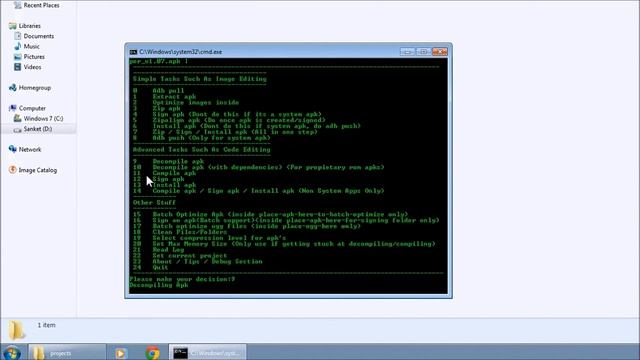The height and width of the screenshot is (360, 640).
Task: Click the 'Decompiling Apk' status line
Action: pos(159,285)
